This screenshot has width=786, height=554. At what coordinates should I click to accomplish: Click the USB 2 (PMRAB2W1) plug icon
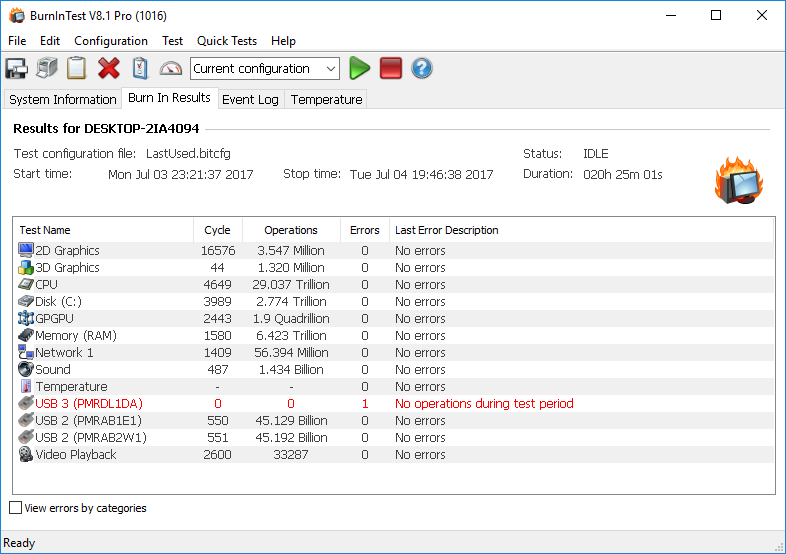click(26, 437)
